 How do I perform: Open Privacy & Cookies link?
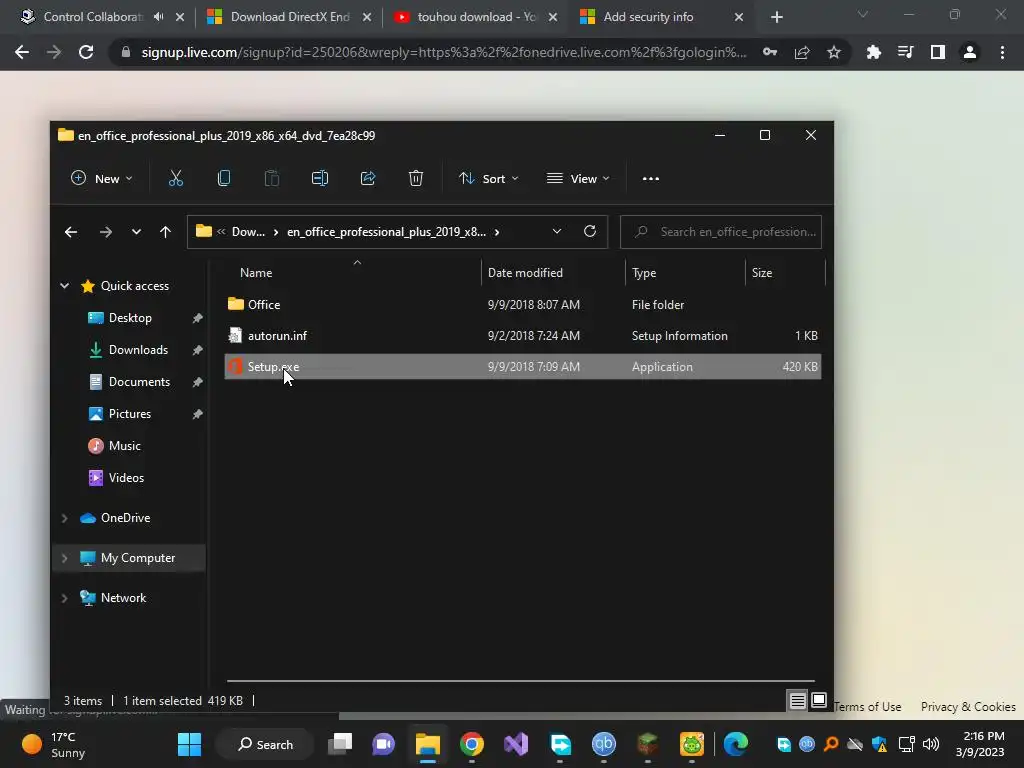point(968,707)
